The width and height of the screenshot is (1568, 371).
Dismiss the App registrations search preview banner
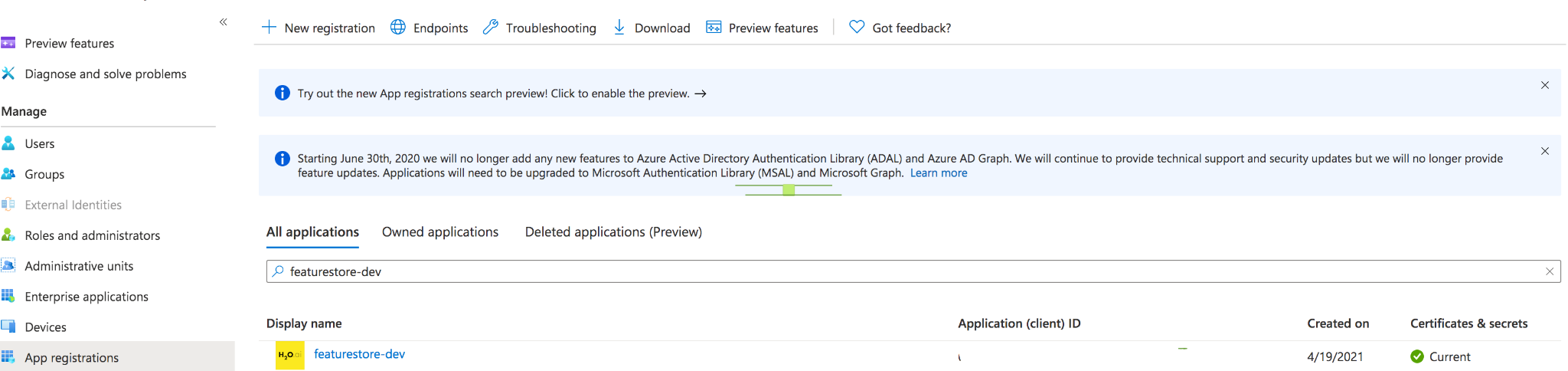[x=1544, y=85]
